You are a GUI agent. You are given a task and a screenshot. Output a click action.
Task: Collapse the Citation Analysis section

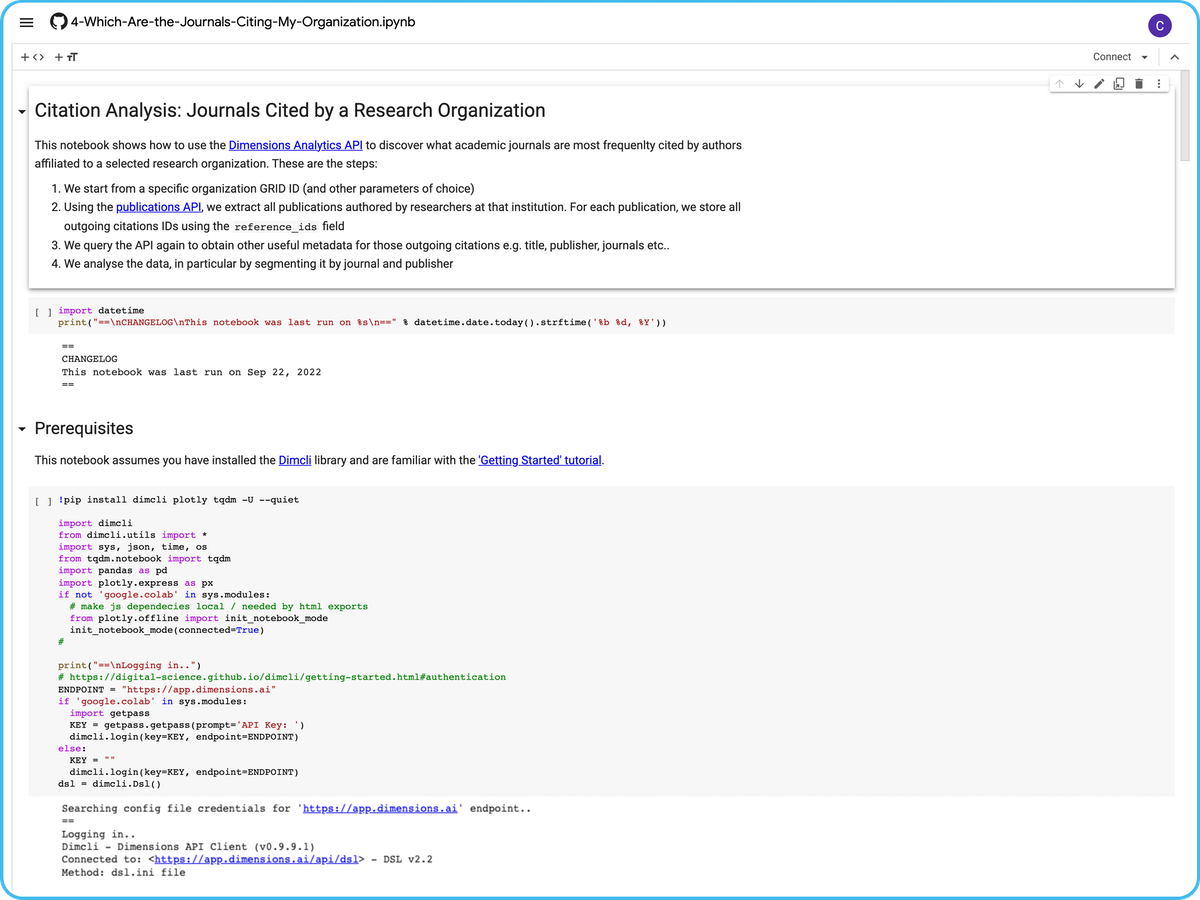tap(21, 110)
